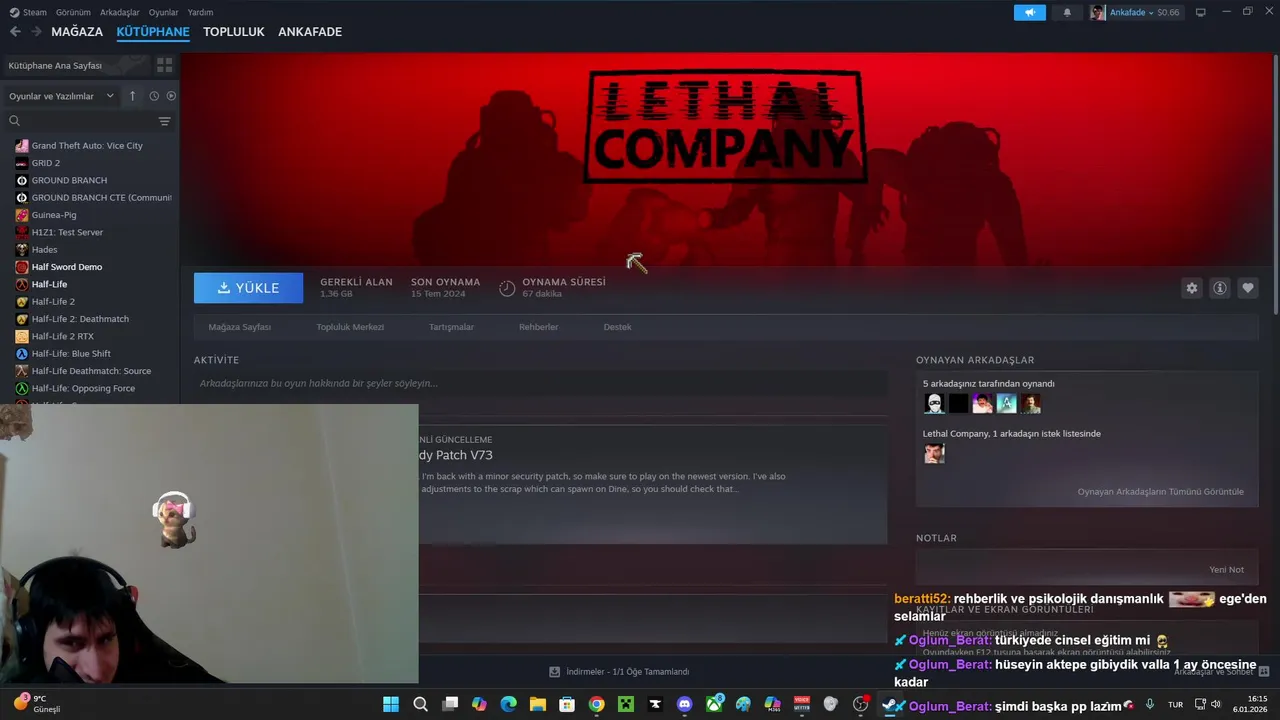Click the wishlist friend's avatar
This screenshot has height=720, width=1280.
click(x=934, y=454)
